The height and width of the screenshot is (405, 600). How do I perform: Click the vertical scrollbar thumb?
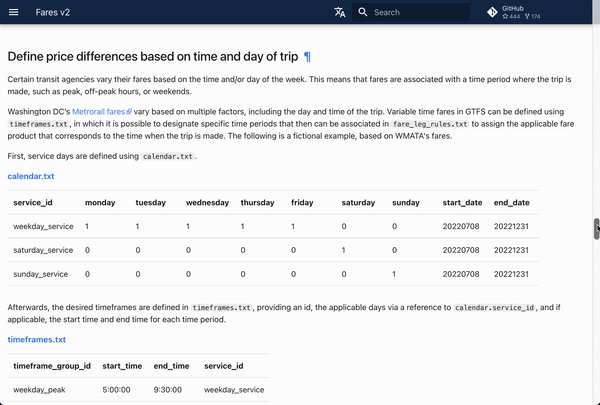[x=596, y=229]
